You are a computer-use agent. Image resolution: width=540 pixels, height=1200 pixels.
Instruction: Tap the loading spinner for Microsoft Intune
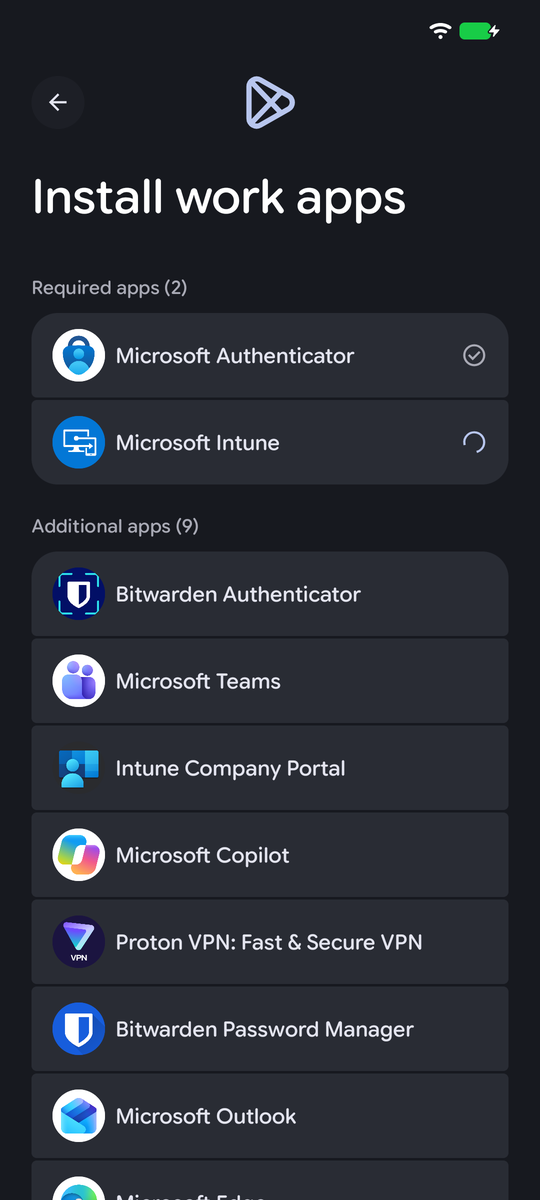coord(474,442)
